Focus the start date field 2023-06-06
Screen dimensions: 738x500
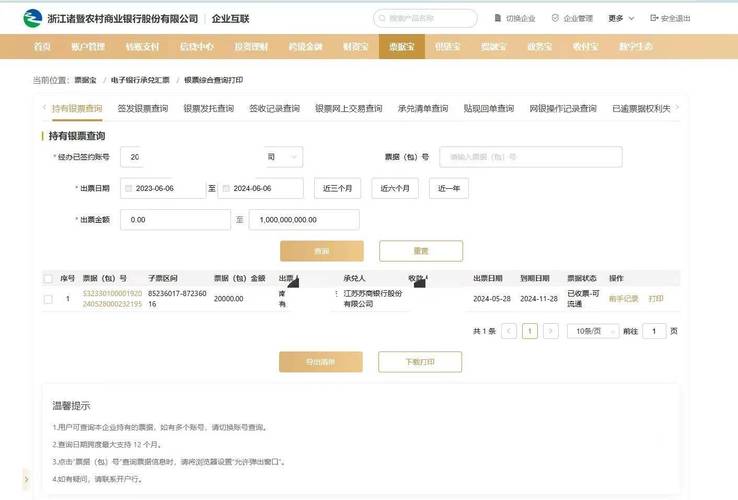(x=163, y=188)
